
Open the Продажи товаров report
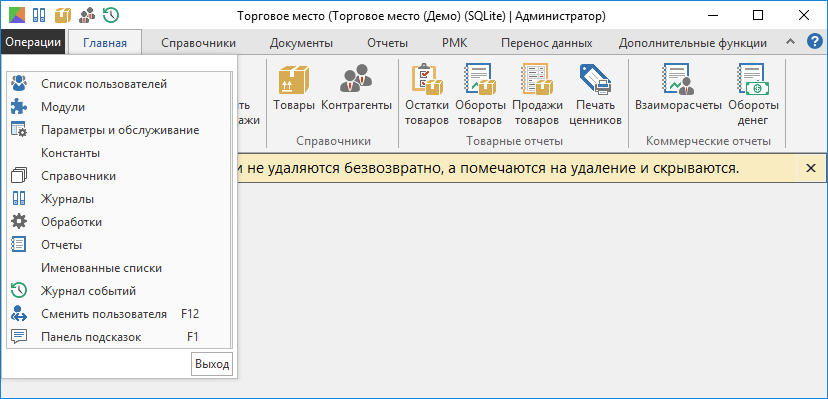tap(537, 95)
